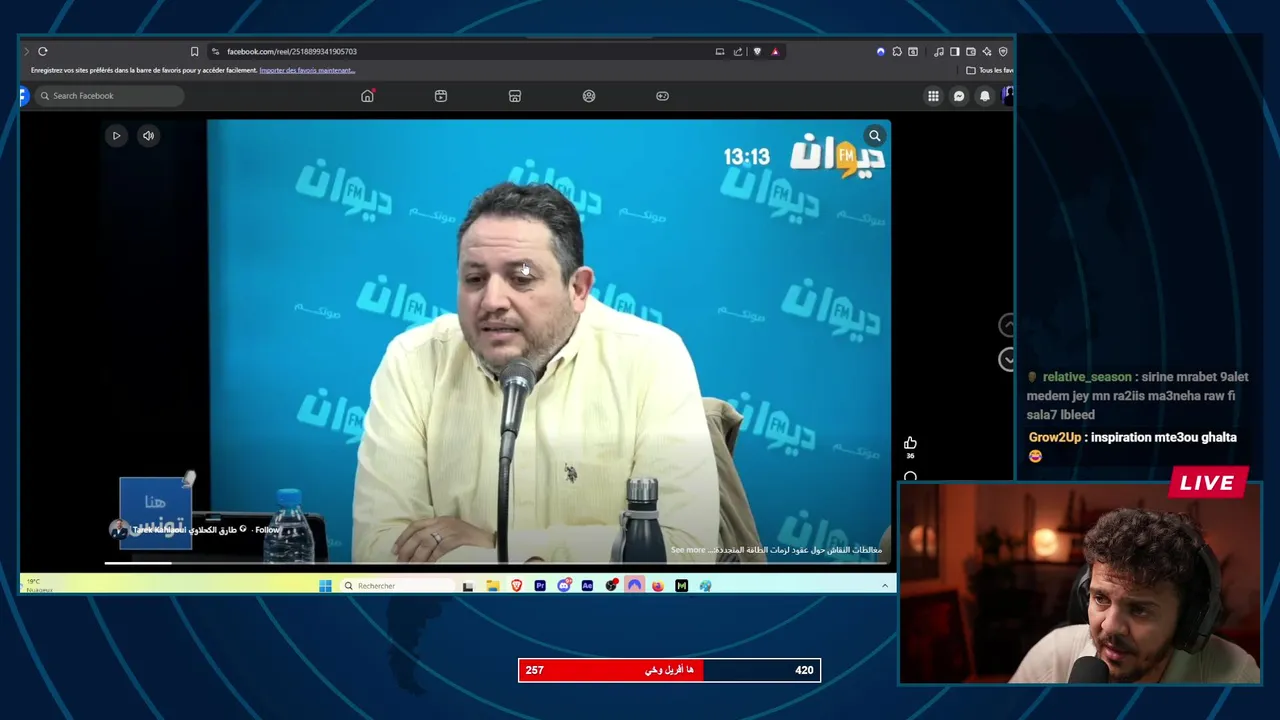Open Facebook notifications bell
Screen dimensions: 1280x720
(985, 96)
